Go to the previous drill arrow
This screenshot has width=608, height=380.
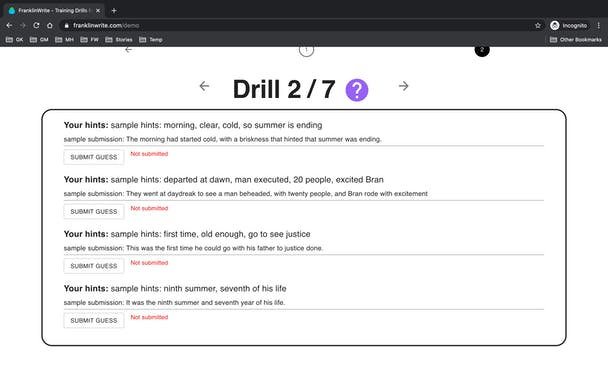coord(204,86)
